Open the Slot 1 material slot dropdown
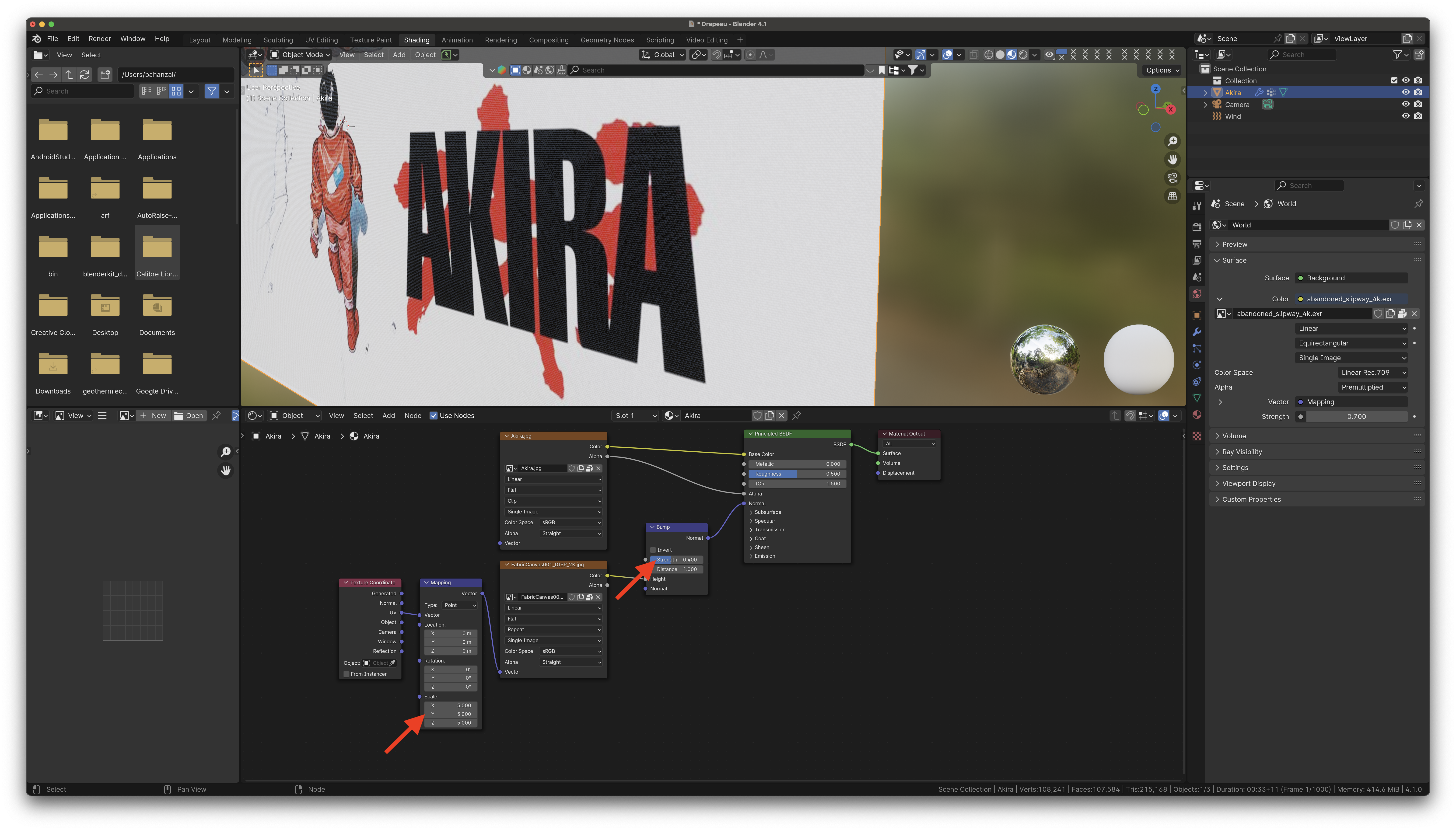 [x=635, y=415]
